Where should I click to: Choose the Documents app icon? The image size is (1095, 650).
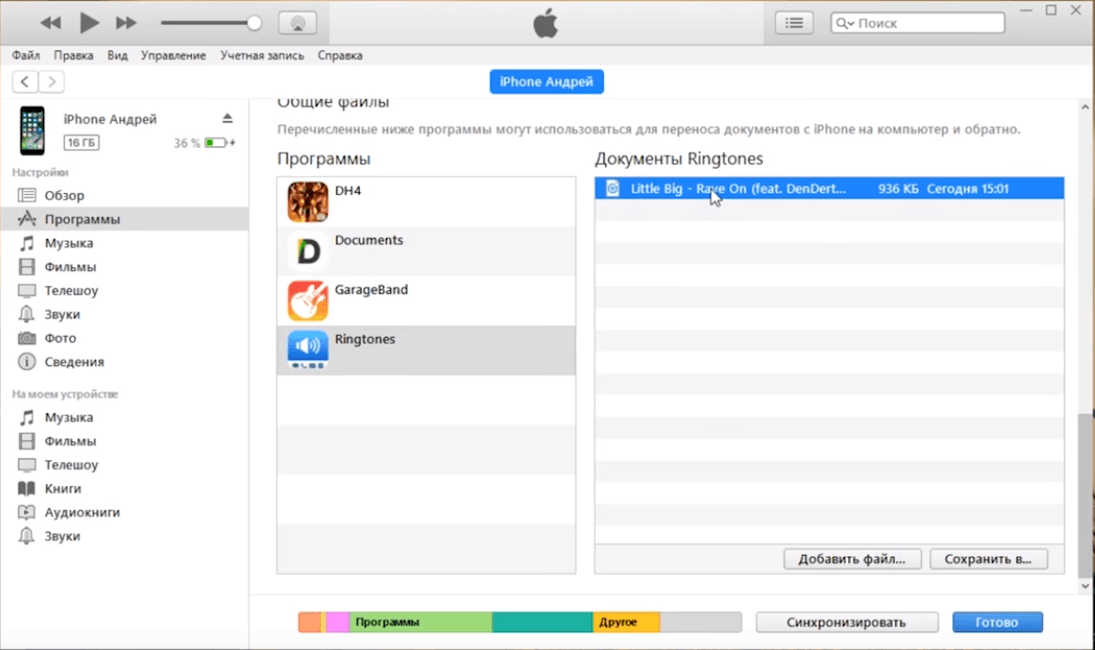(308, 251)
